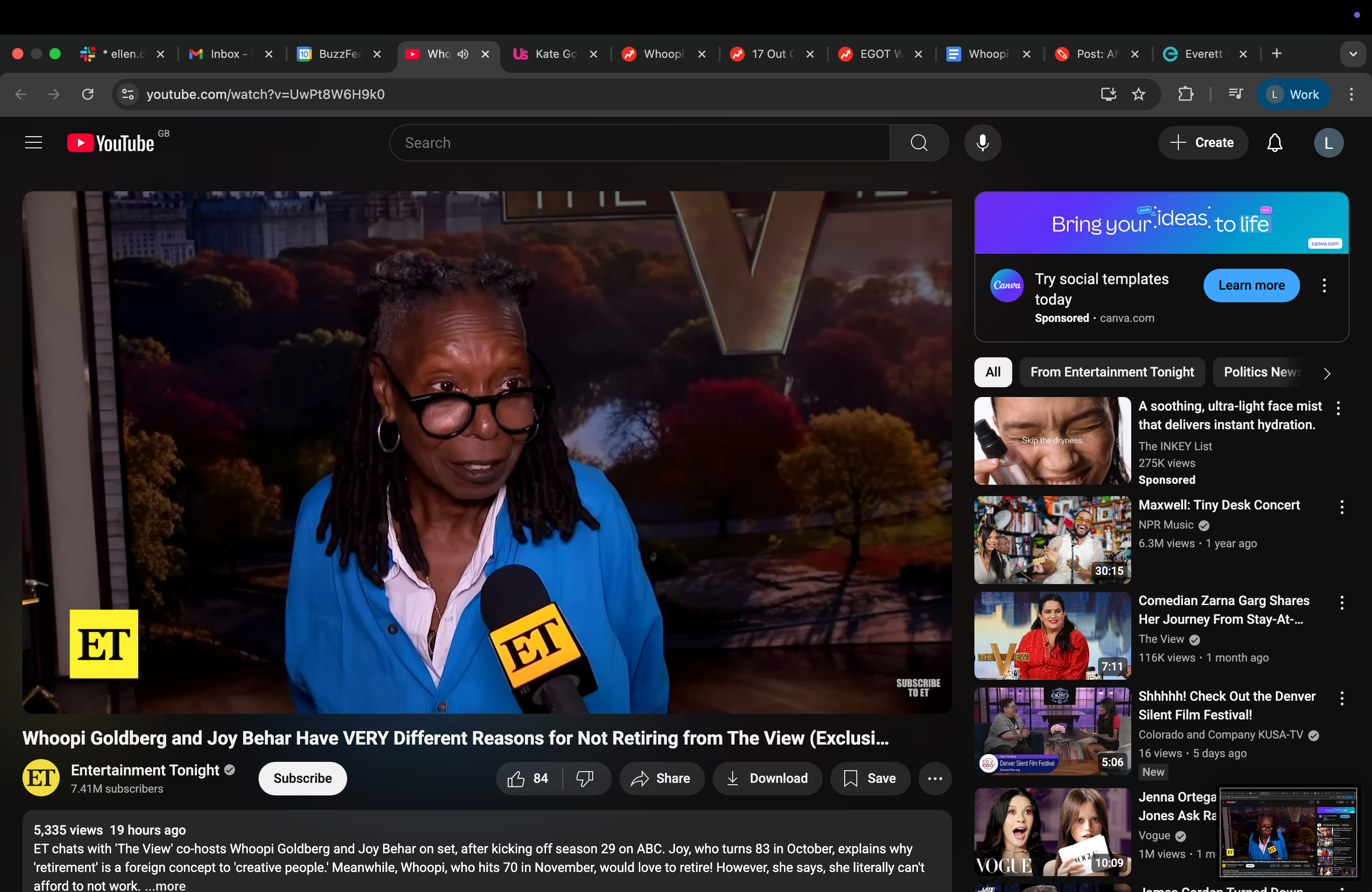Open the hamburger guide menu
This screenshot has height=892, width=1372.
click(34, 142)
